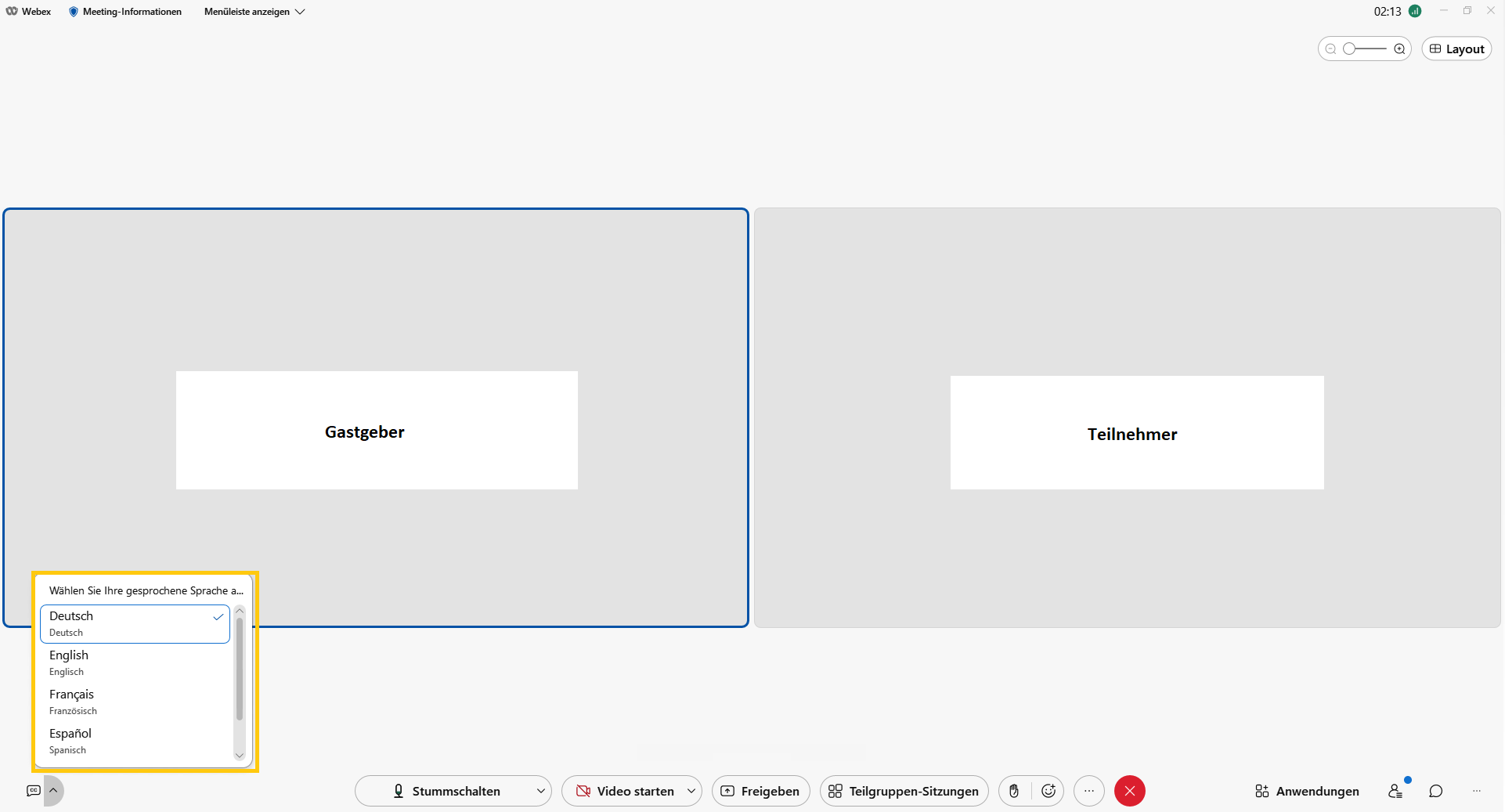Viewport: 1505px width, 812px height.
Task: Toggle camera with Video starten
Action: pos(625,791)
